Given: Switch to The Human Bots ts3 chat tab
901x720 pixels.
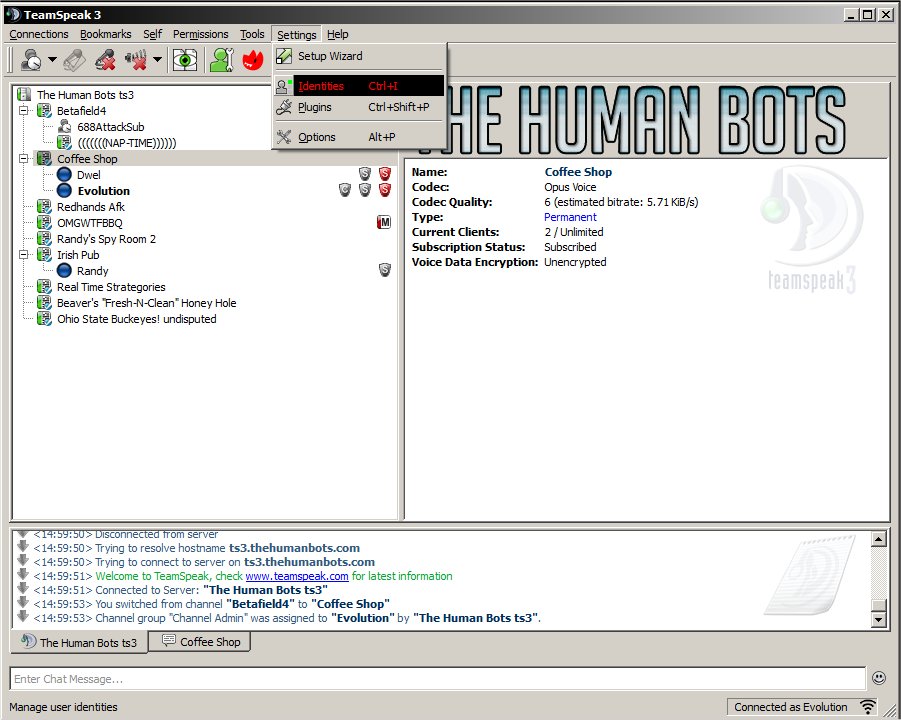Looking at the screenshot, I should point(79,642).
